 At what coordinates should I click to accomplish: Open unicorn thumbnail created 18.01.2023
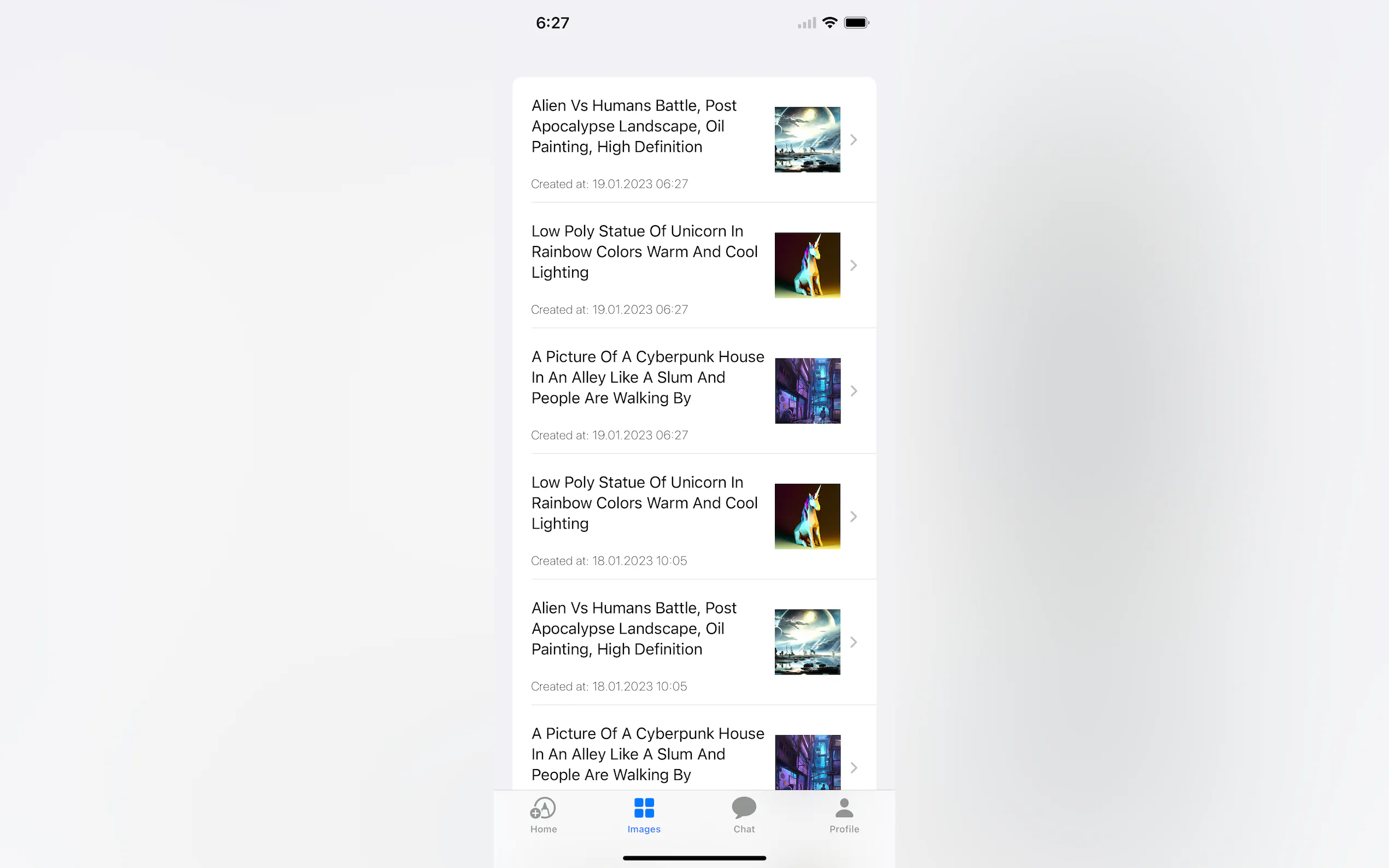[807, 517]
